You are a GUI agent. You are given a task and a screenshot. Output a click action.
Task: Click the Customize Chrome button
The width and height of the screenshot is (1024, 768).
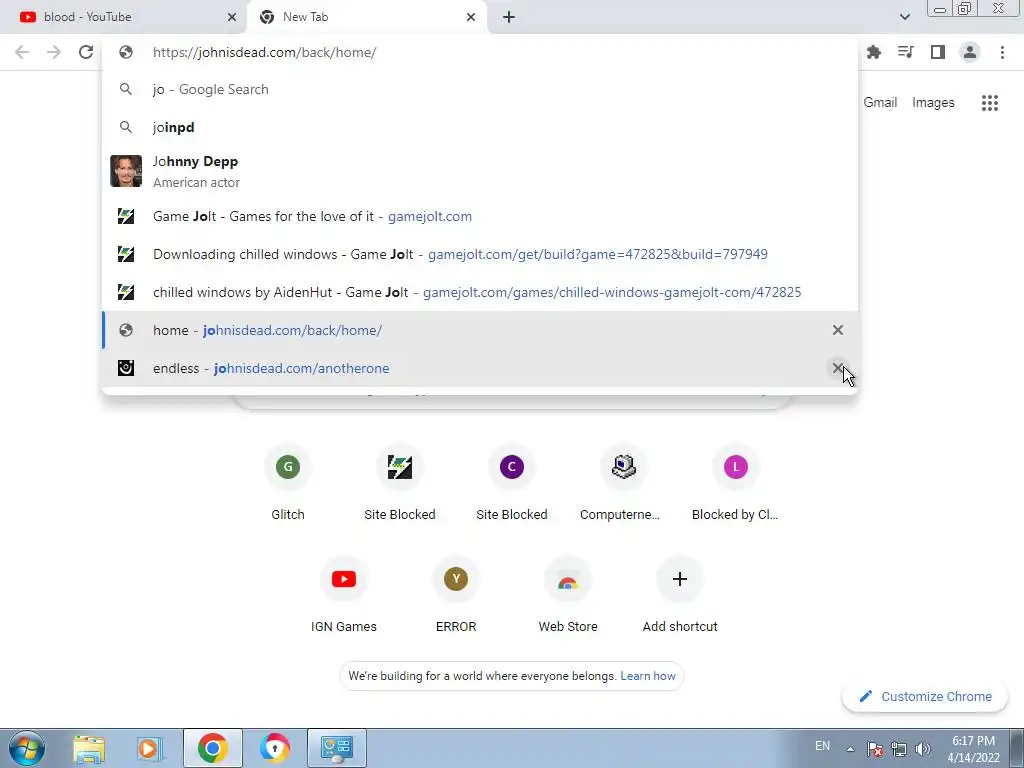coord(925,697)
